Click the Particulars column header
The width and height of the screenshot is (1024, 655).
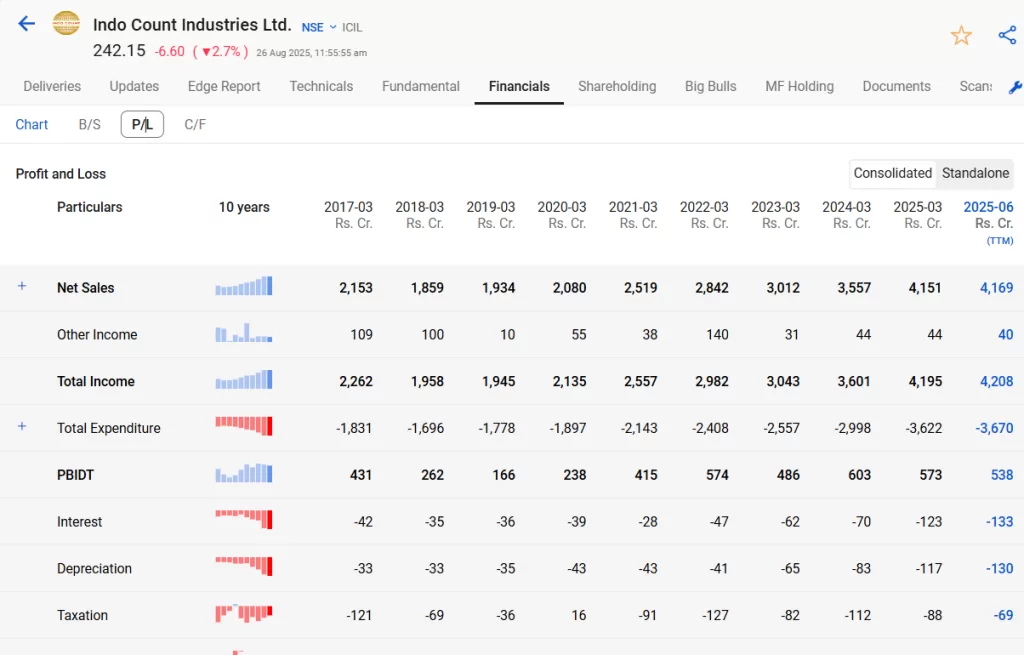(x=89, y=207)
